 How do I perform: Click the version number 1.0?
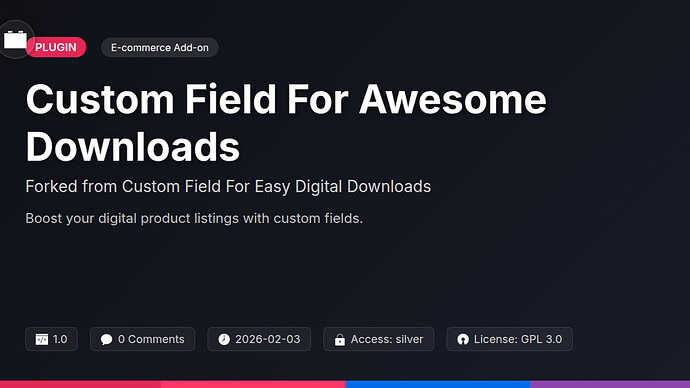point(60,339)
